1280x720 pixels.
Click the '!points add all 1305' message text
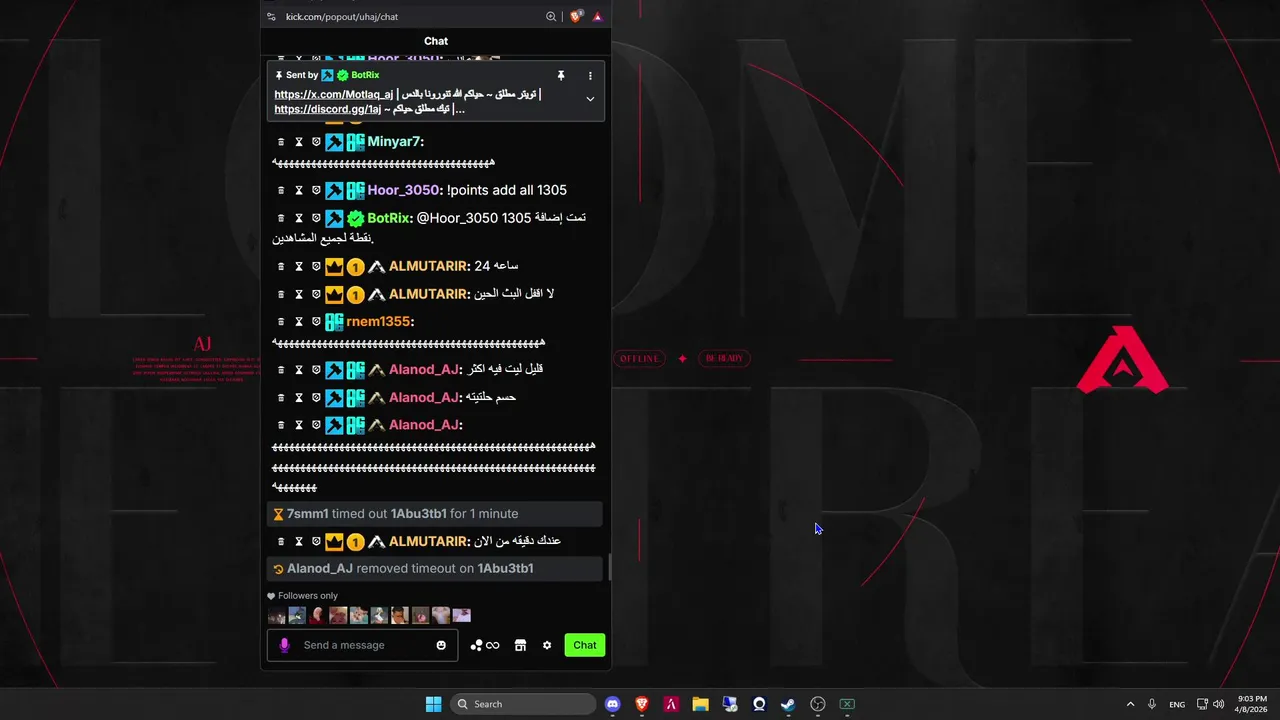click(x=507, y=190)
